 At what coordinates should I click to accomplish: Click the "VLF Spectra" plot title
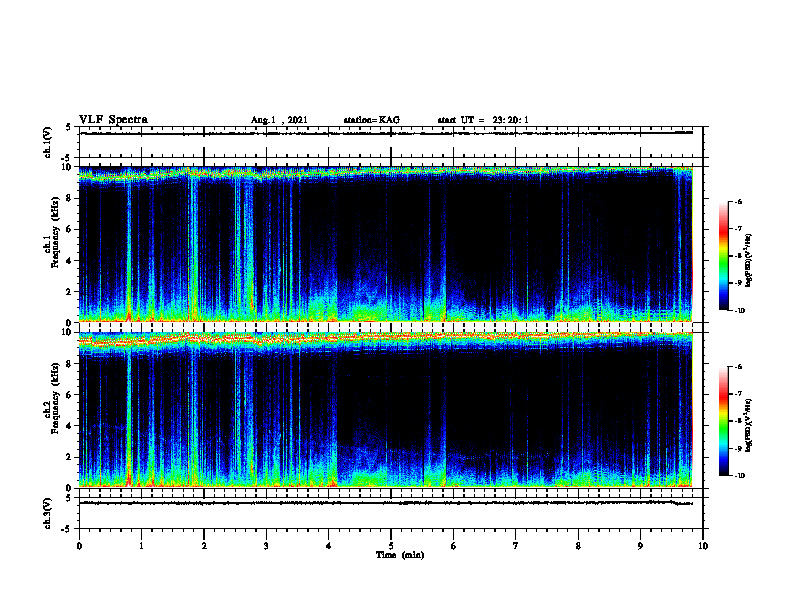coord(113,120)
